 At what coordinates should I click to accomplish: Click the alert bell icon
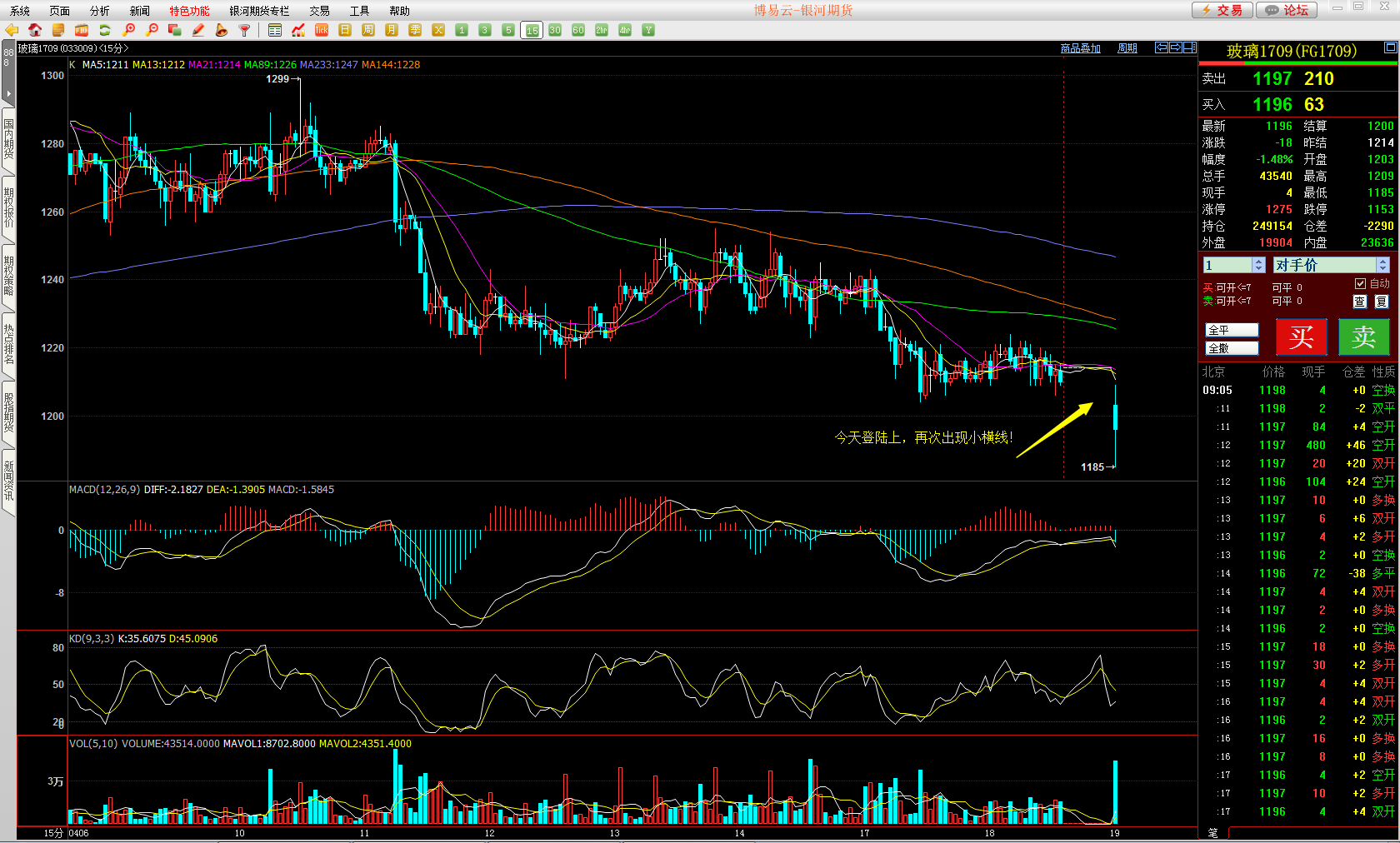point(221,30)
